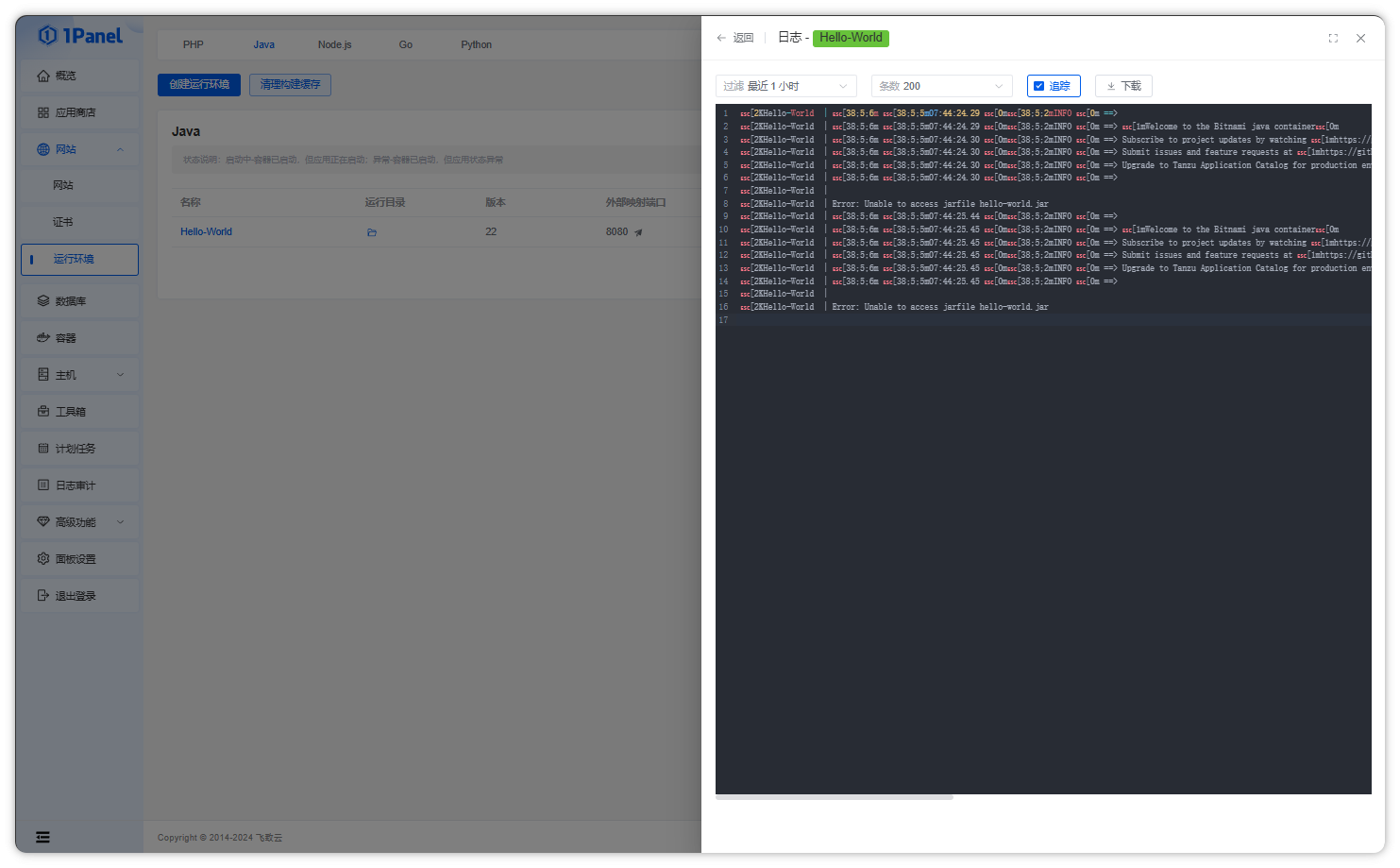
Task: Click the 创建运行环境 button
Action: [x=199, y=85]
